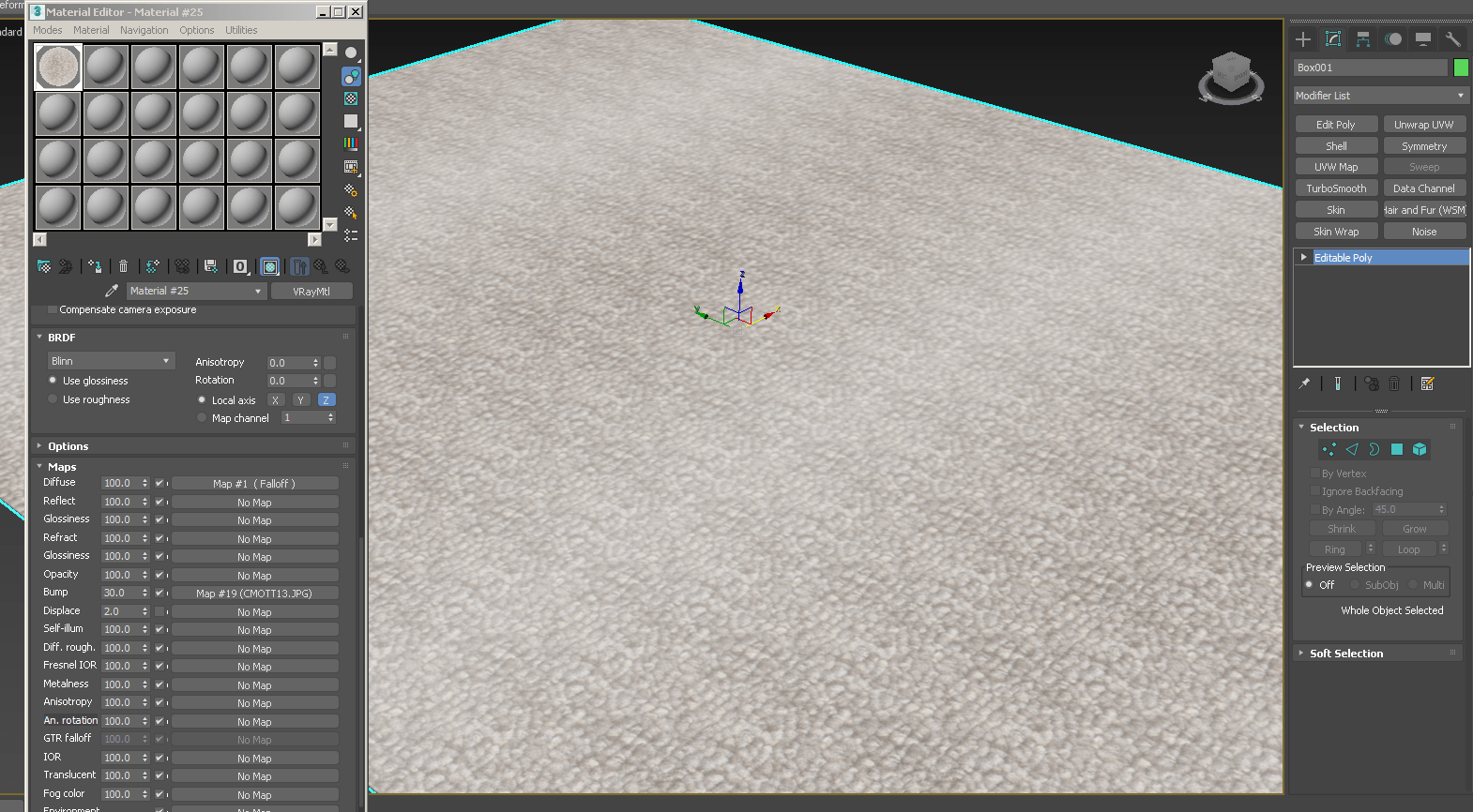
Task: Open the Navigation menu
Action: tap(144, 30)
